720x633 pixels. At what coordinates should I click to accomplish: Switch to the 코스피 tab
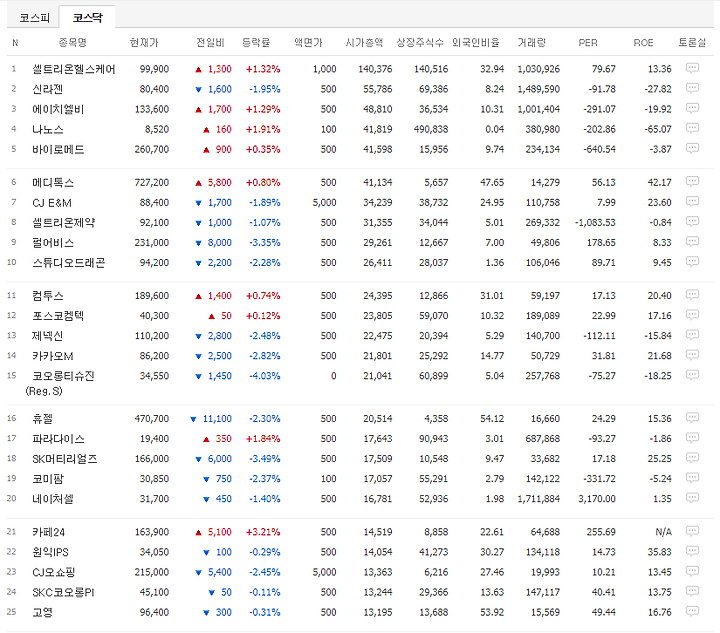(x=34, y=18)
